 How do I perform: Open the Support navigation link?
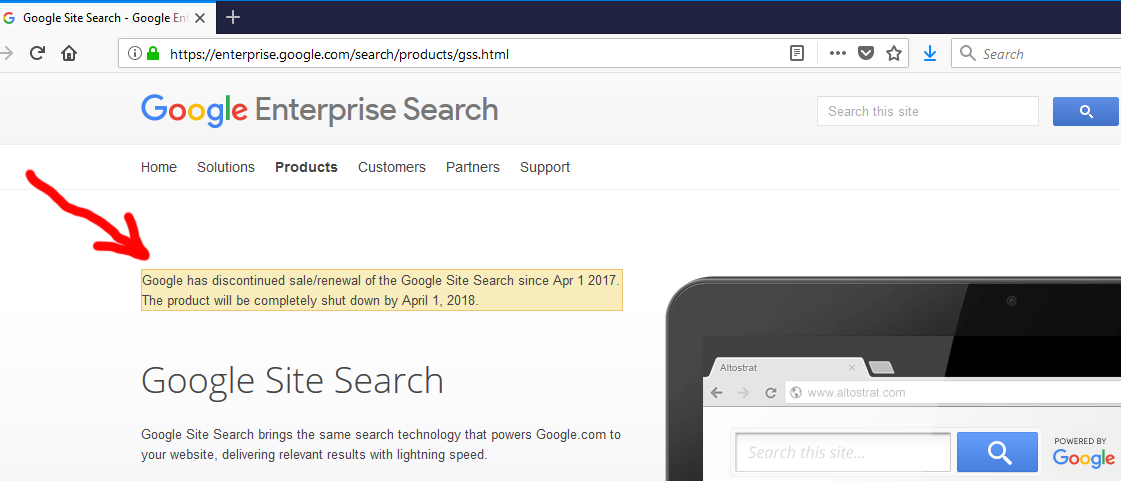[545, 167]
